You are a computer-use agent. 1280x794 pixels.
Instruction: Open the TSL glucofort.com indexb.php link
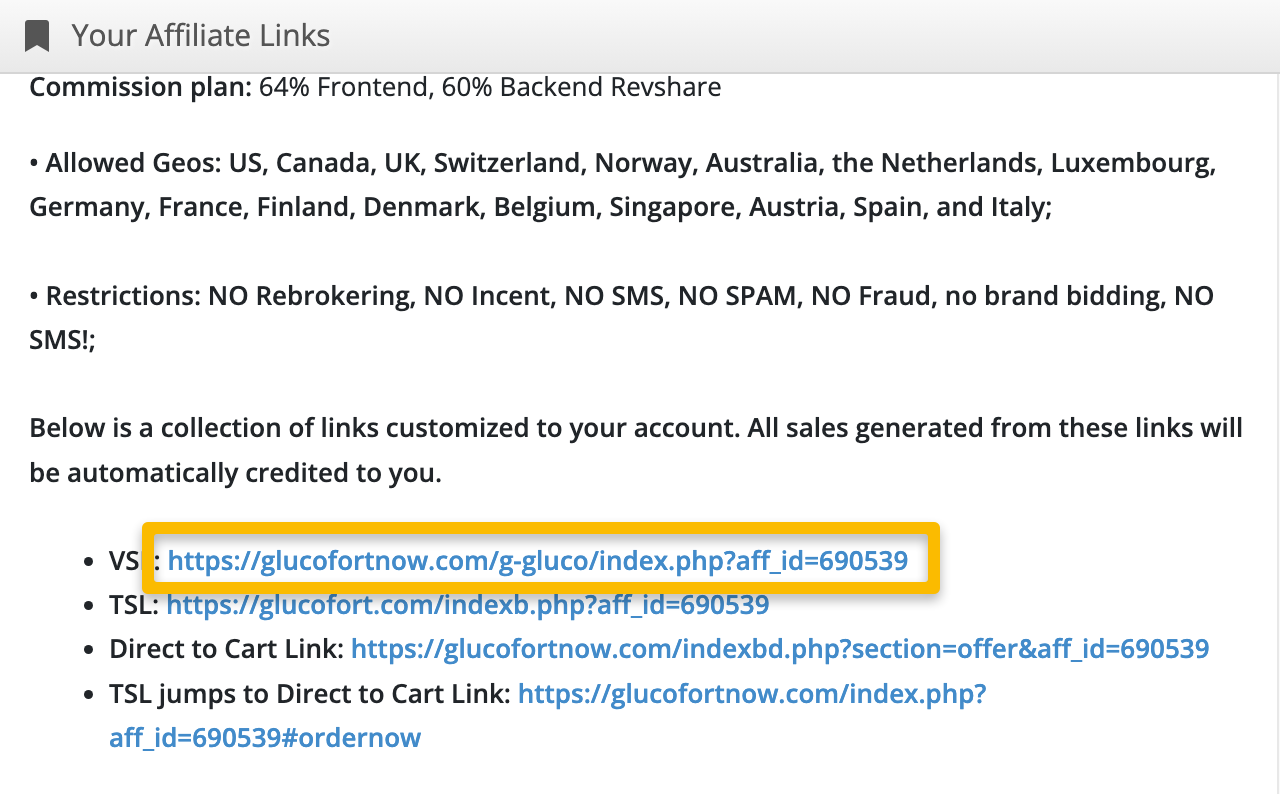(467, 605)
